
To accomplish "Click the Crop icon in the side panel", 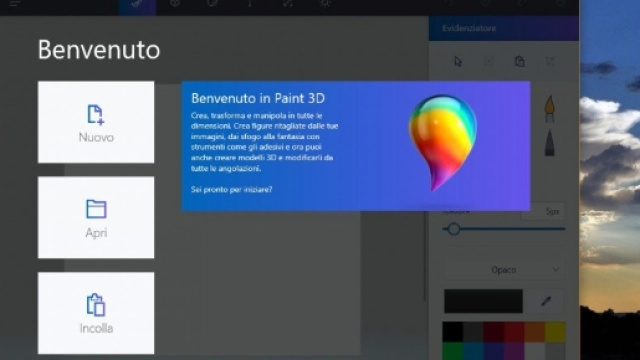I will [489, 61].
